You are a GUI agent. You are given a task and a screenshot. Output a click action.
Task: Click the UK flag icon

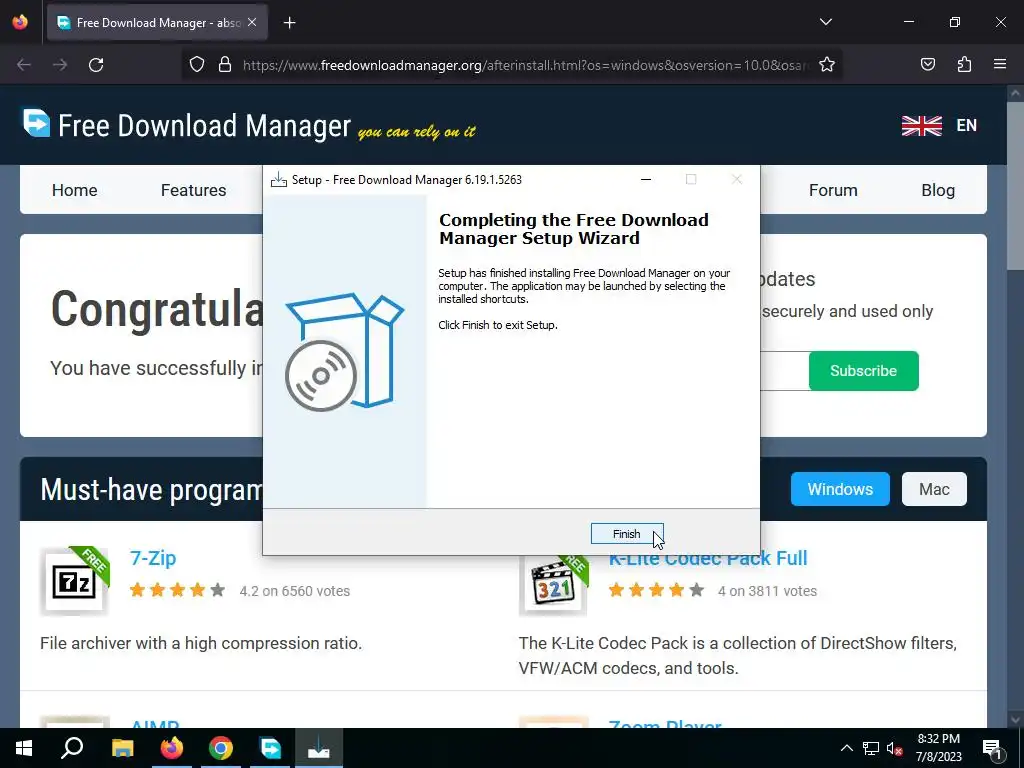(x=921, y=125)
